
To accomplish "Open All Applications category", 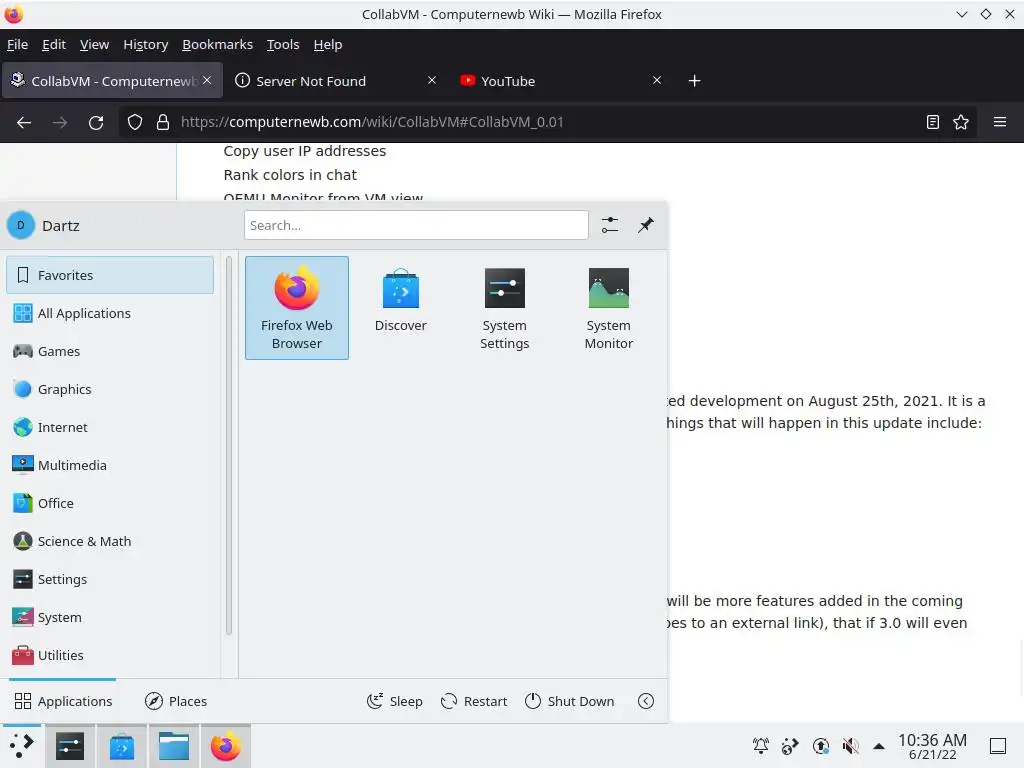I will [110, 313].
